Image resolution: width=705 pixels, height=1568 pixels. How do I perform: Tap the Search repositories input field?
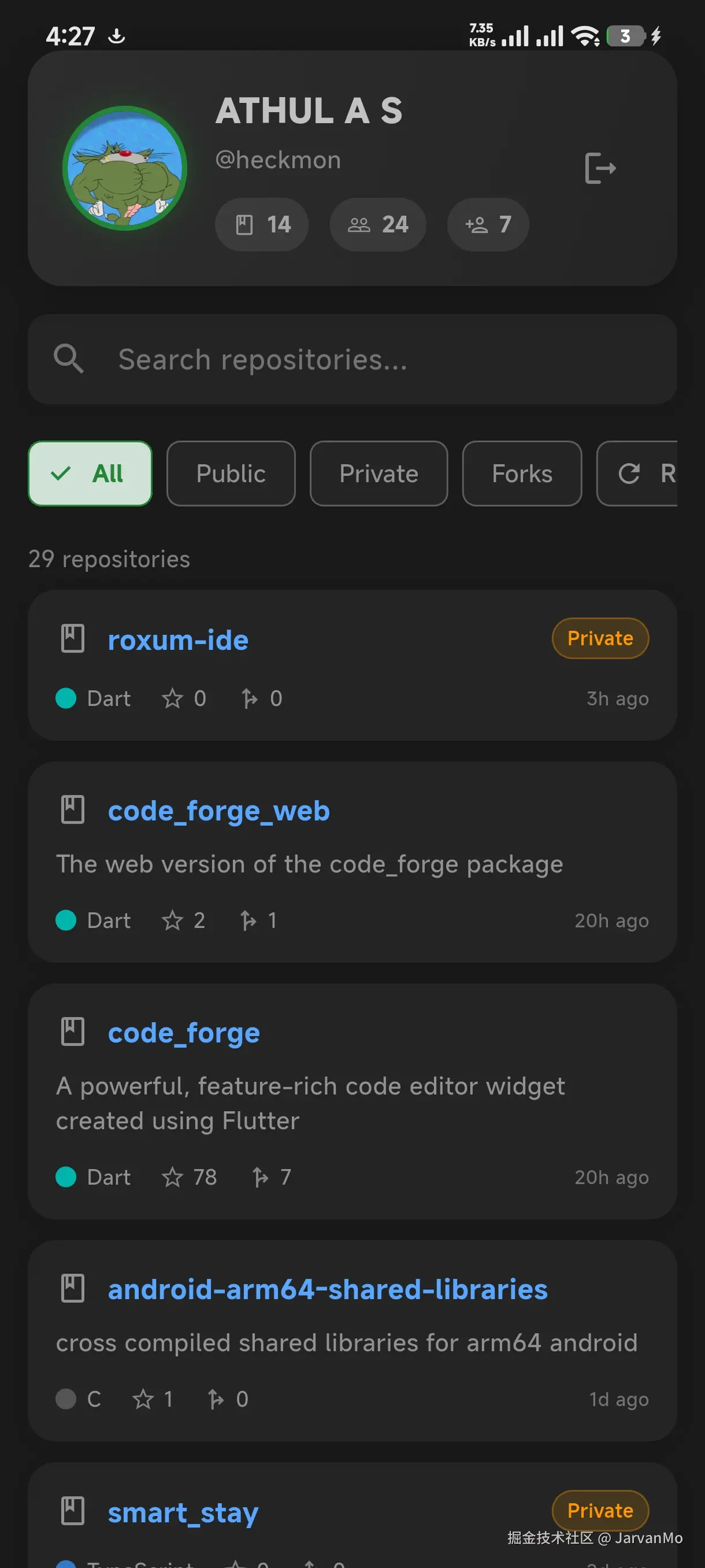tap(365, 359)
